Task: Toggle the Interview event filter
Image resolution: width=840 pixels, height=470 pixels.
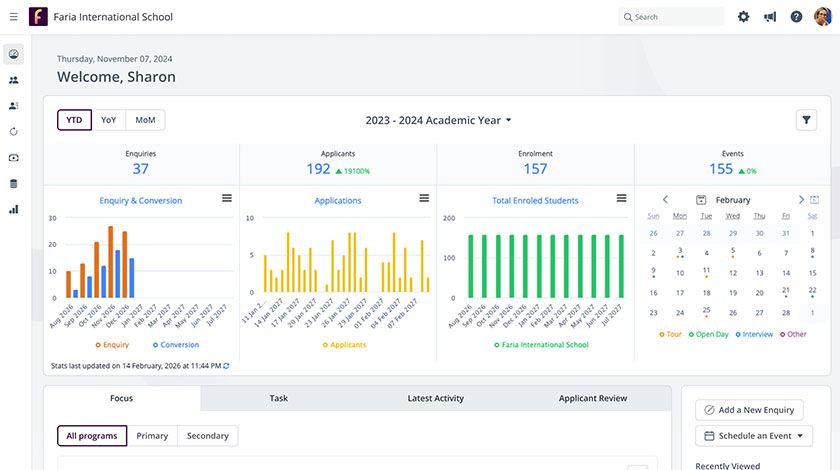Action: coord(754,334)
